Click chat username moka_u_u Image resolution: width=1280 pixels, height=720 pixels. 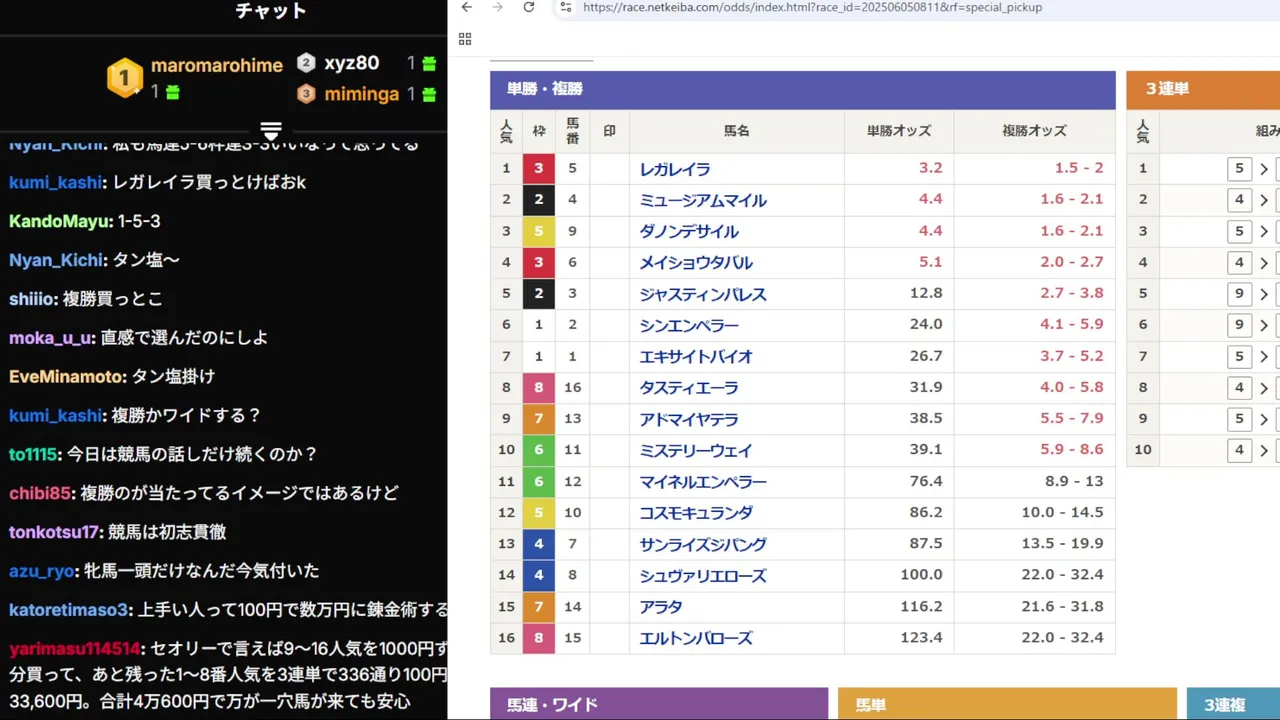point(51,338)
